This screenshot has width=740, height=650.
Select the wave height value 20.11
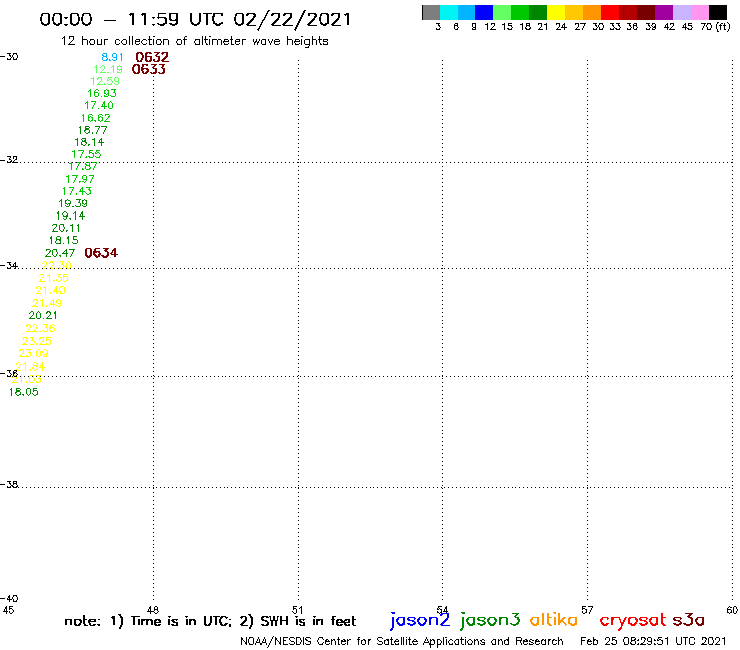click(66, 228)
